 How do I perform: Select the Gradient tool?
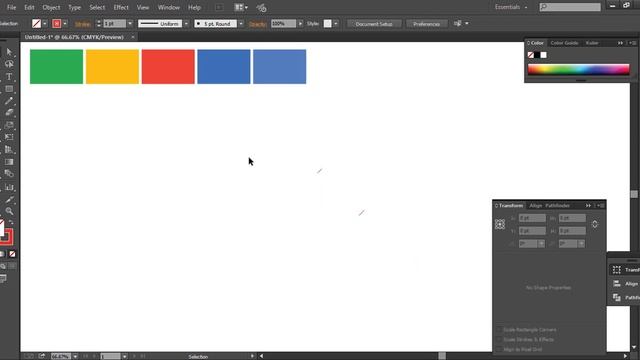(x=9, y=162)
